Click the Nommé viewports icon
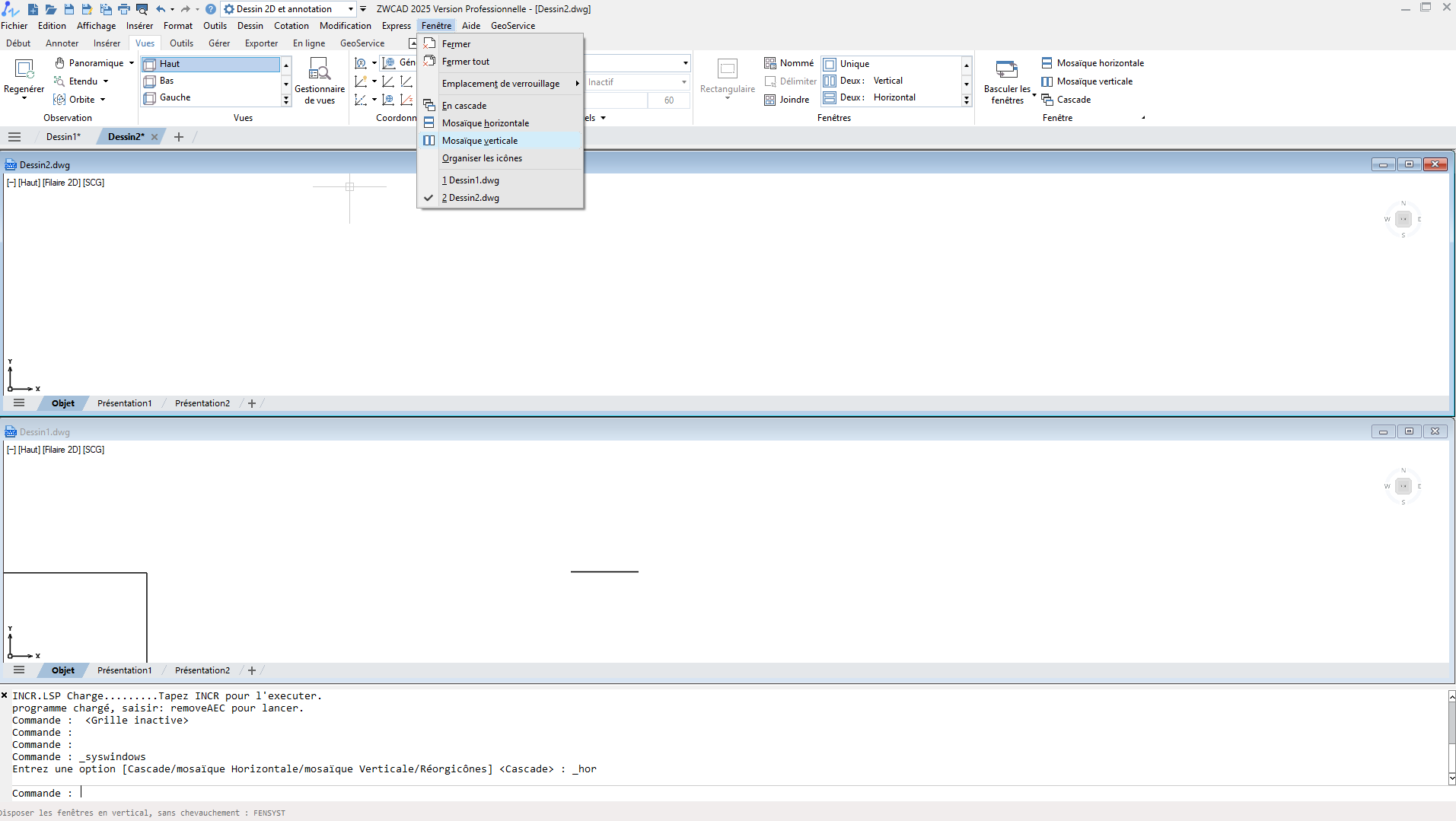 770,63
